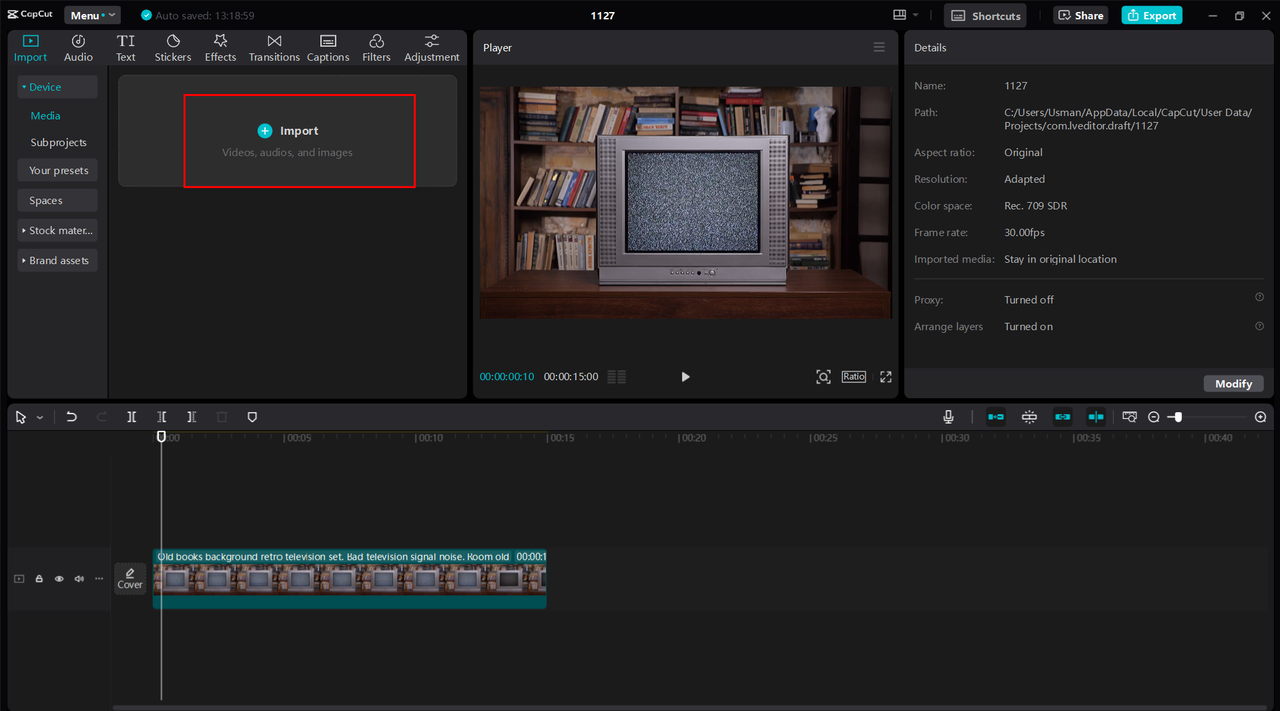Screen dimensions: 1280x711
Task: Open the Text tab
Action: click(x=125, y=48)
